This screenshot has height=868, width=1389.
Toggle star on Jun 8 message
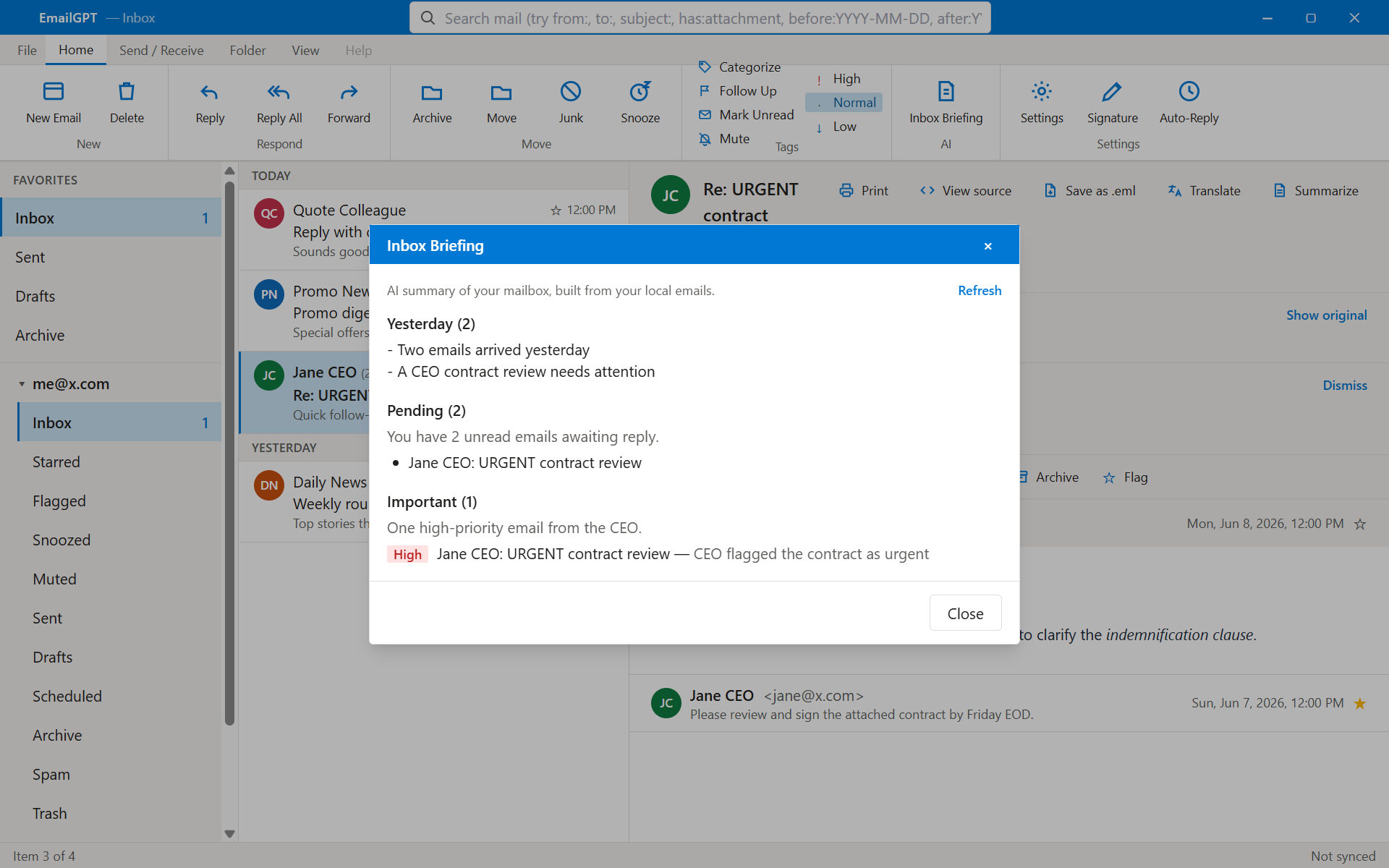[x=1360, y=524]
